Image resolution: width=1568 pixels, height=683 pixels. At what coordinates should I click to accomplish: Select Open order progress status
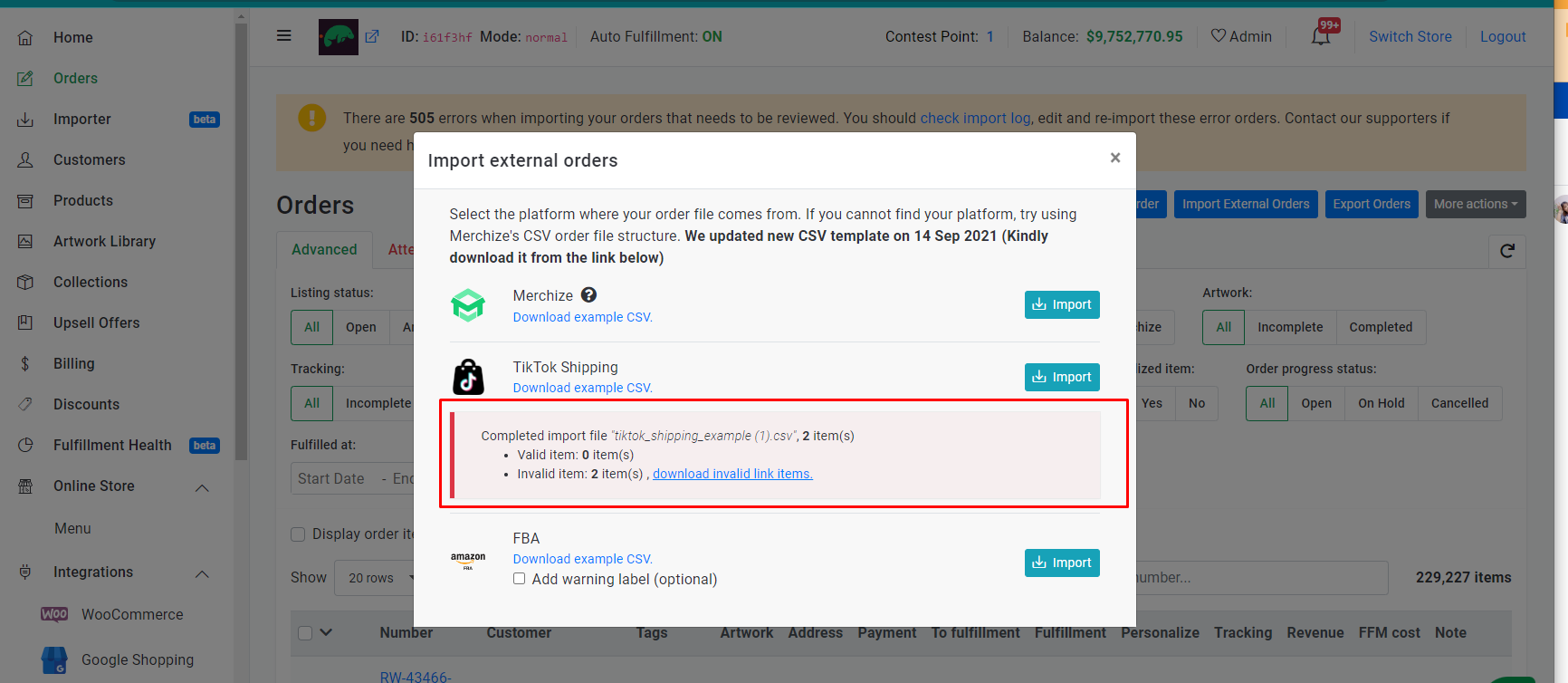click(x=1316, y=403)
